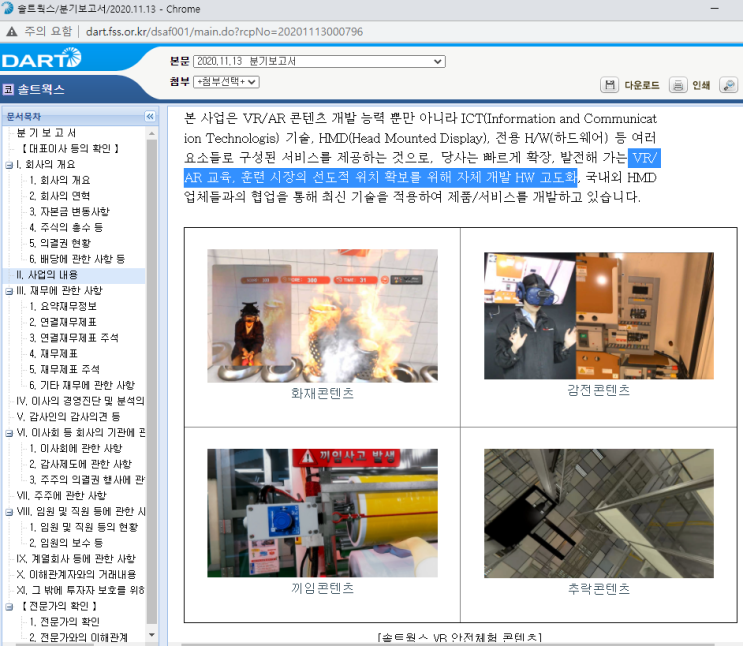This screenshot has width=743, height=646.
Task: Open 1. 요약재무정보 section
Action: coord(63,306)
